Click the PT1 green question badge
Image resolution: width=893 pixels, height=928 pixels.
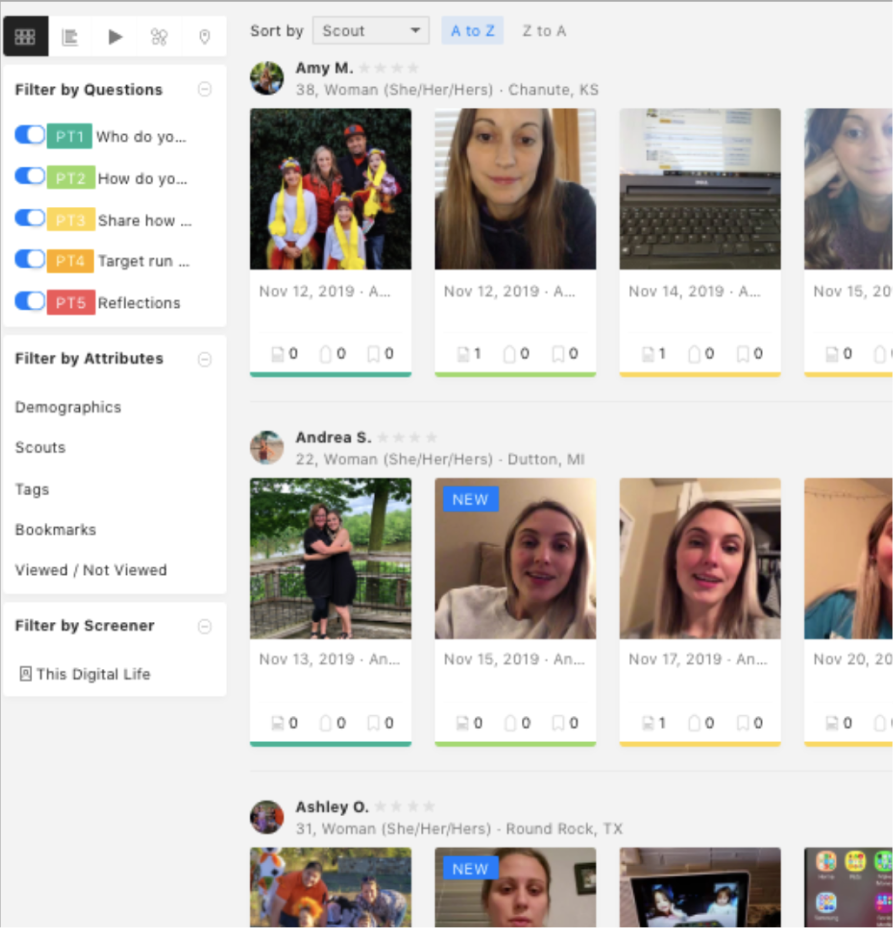pyautogui.click(x=70, y=136)
